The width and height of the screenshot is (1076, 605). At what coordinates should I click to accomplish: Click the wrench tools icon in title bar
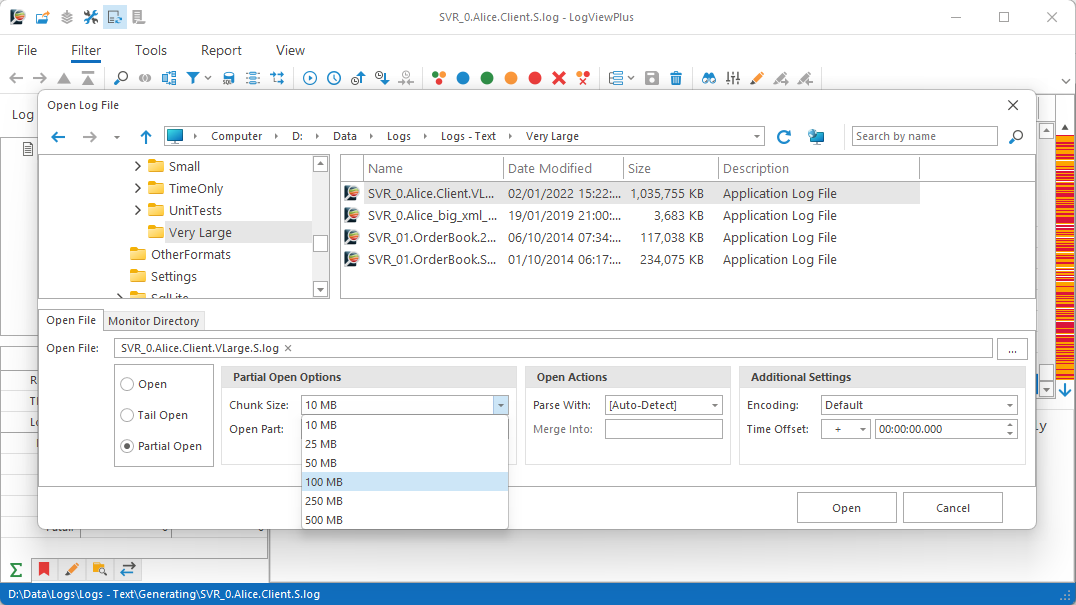pos(91,17)
